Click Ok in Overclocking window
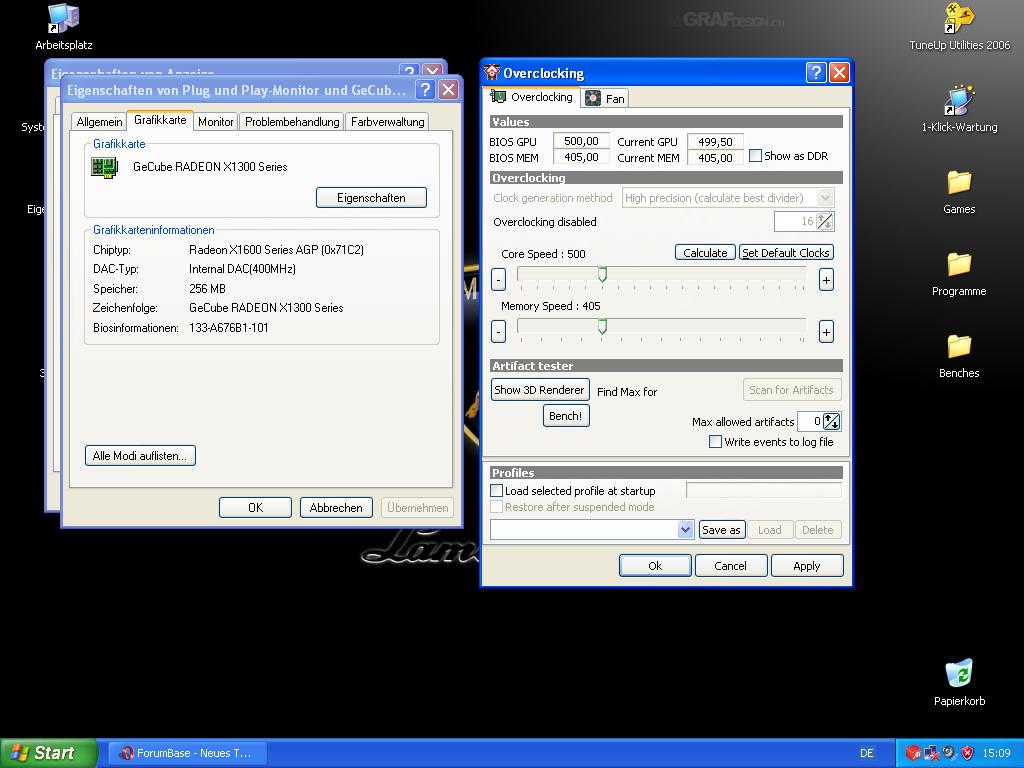The width and height of the screenshot is (1024, 768). [655, 566]
